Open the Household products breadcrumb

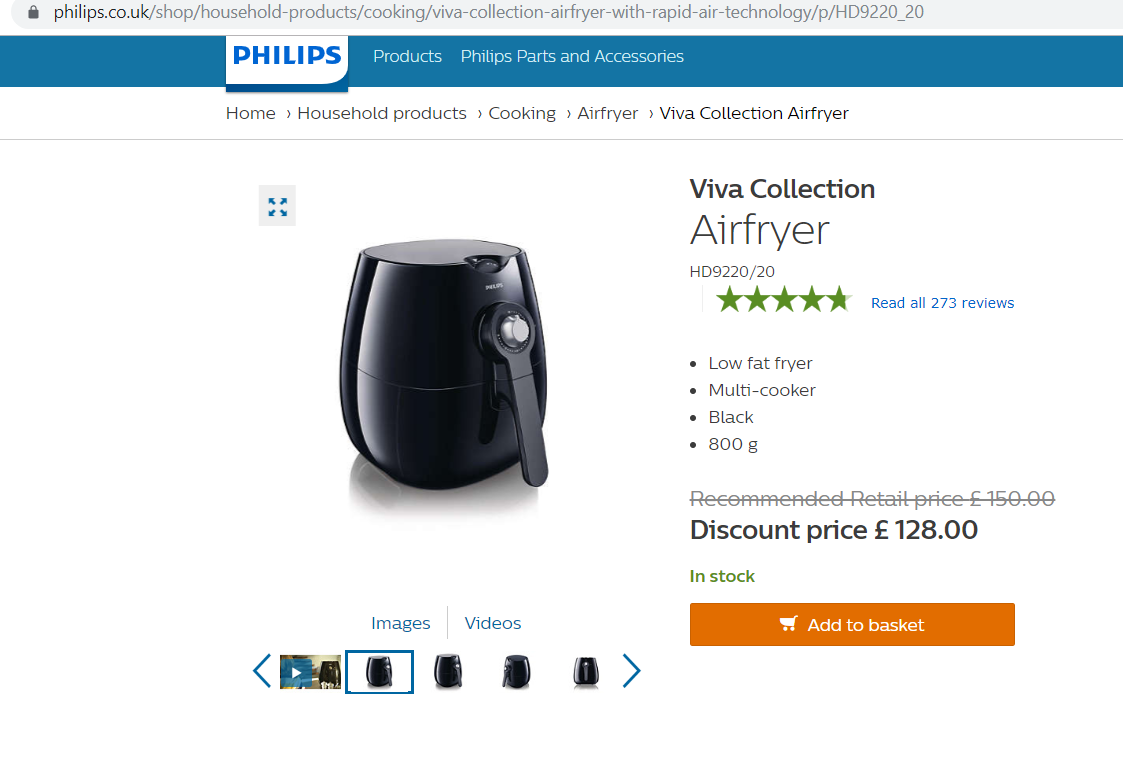382,113
